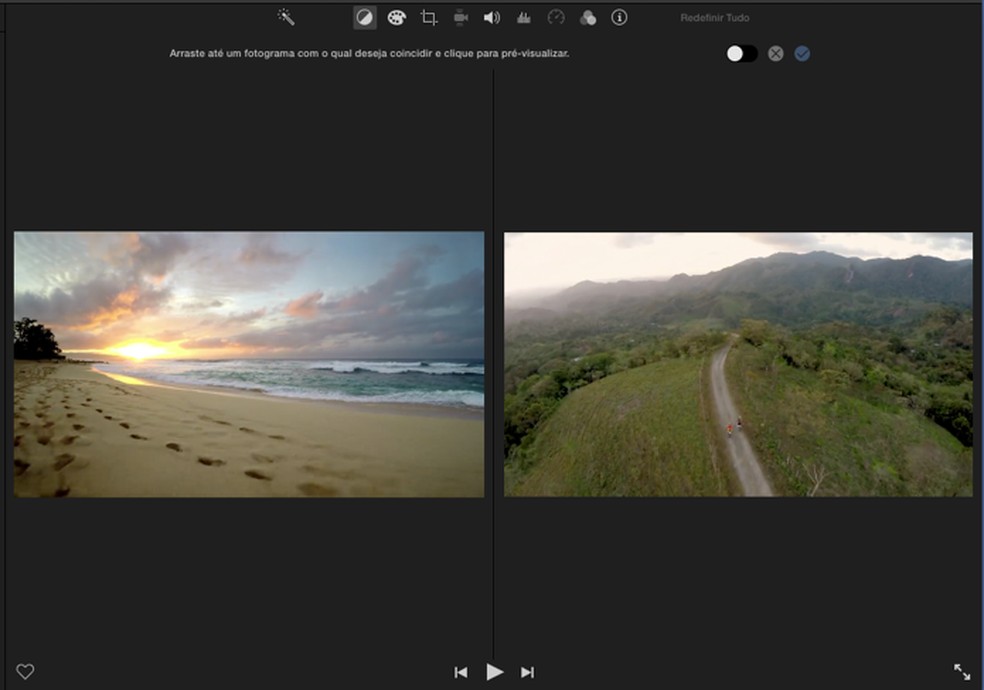Open Clip Filter and Audio Effects
984x690 pixels.
(x=588, y=17)
